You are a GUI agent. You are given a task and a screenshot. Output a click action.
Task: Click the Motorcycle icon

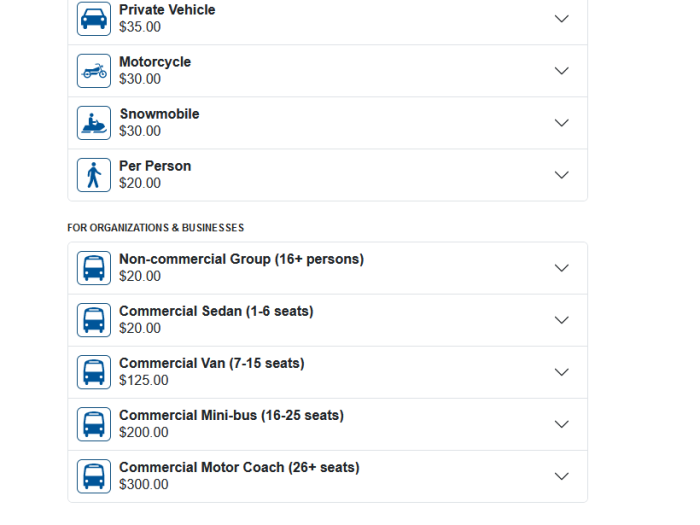(94, 71)
